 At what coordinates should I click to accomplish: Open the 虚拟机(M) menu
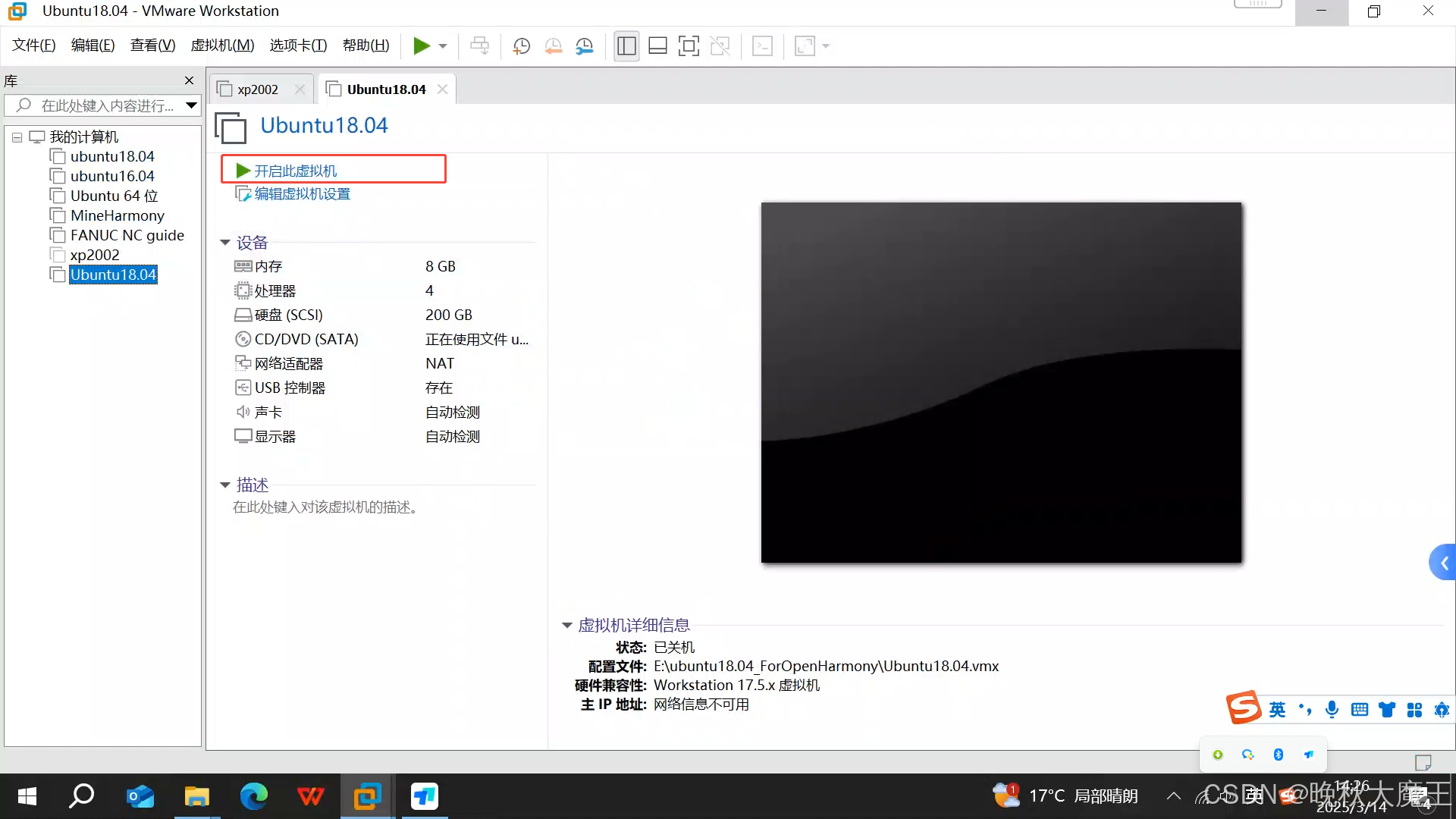pyautogui.click(x=222, y=45)
